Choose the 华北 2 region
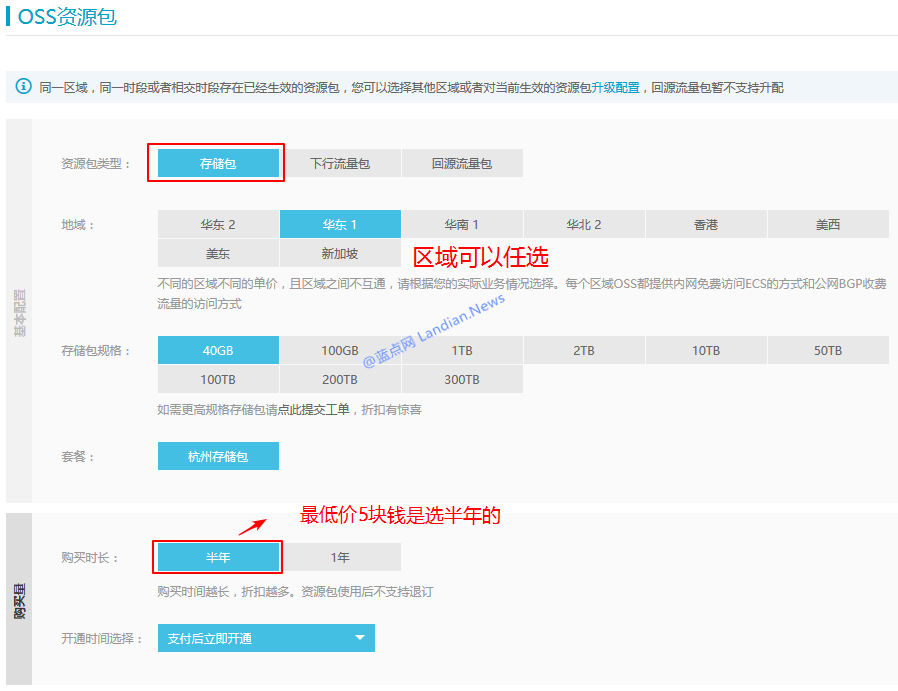Image resolution: width=898 pixels, height=691 pixels. click(x=584, y=223)
